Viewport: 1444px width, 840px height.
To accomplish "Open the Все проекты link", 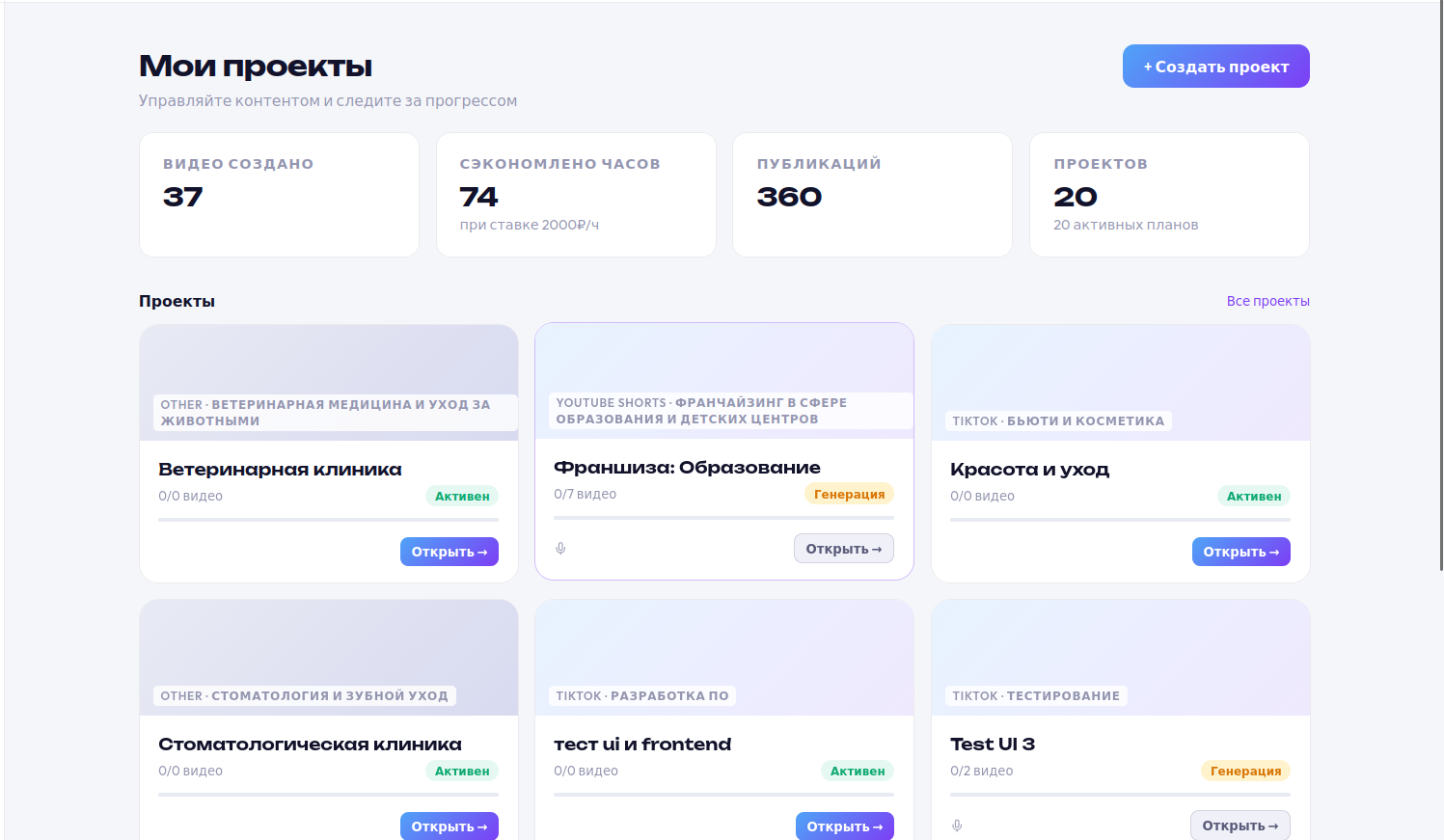I will (1267, 301).
